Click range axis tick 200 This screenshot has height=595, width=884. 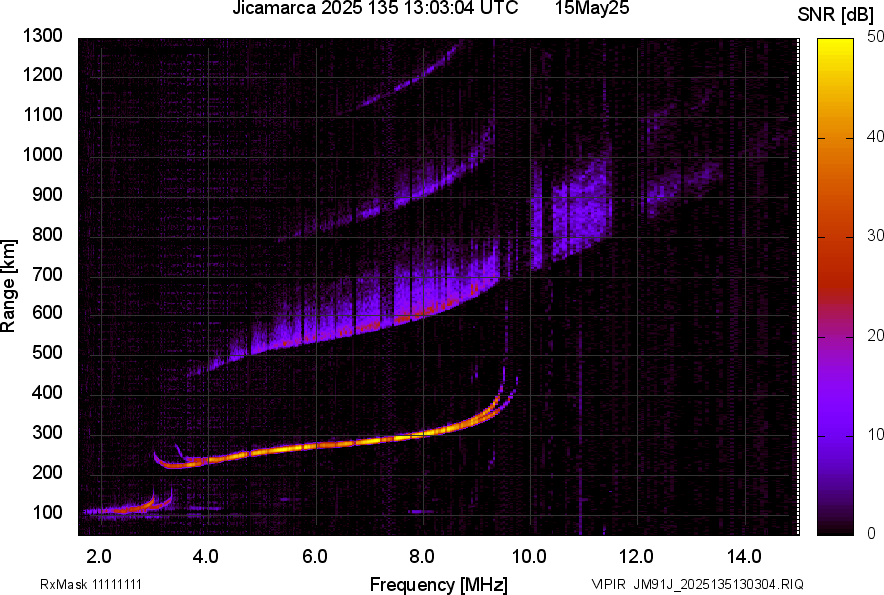(x=47, y=472)
